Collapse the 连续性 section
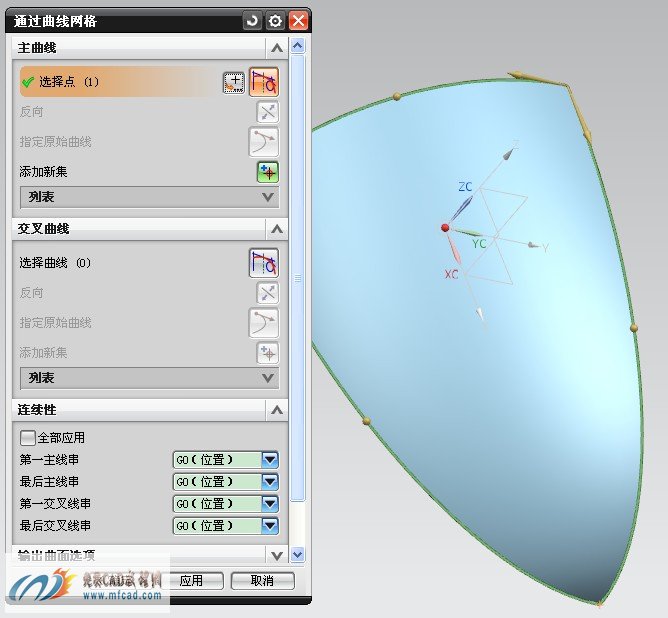This screenshot has width=668, height=618. [277, 410]
